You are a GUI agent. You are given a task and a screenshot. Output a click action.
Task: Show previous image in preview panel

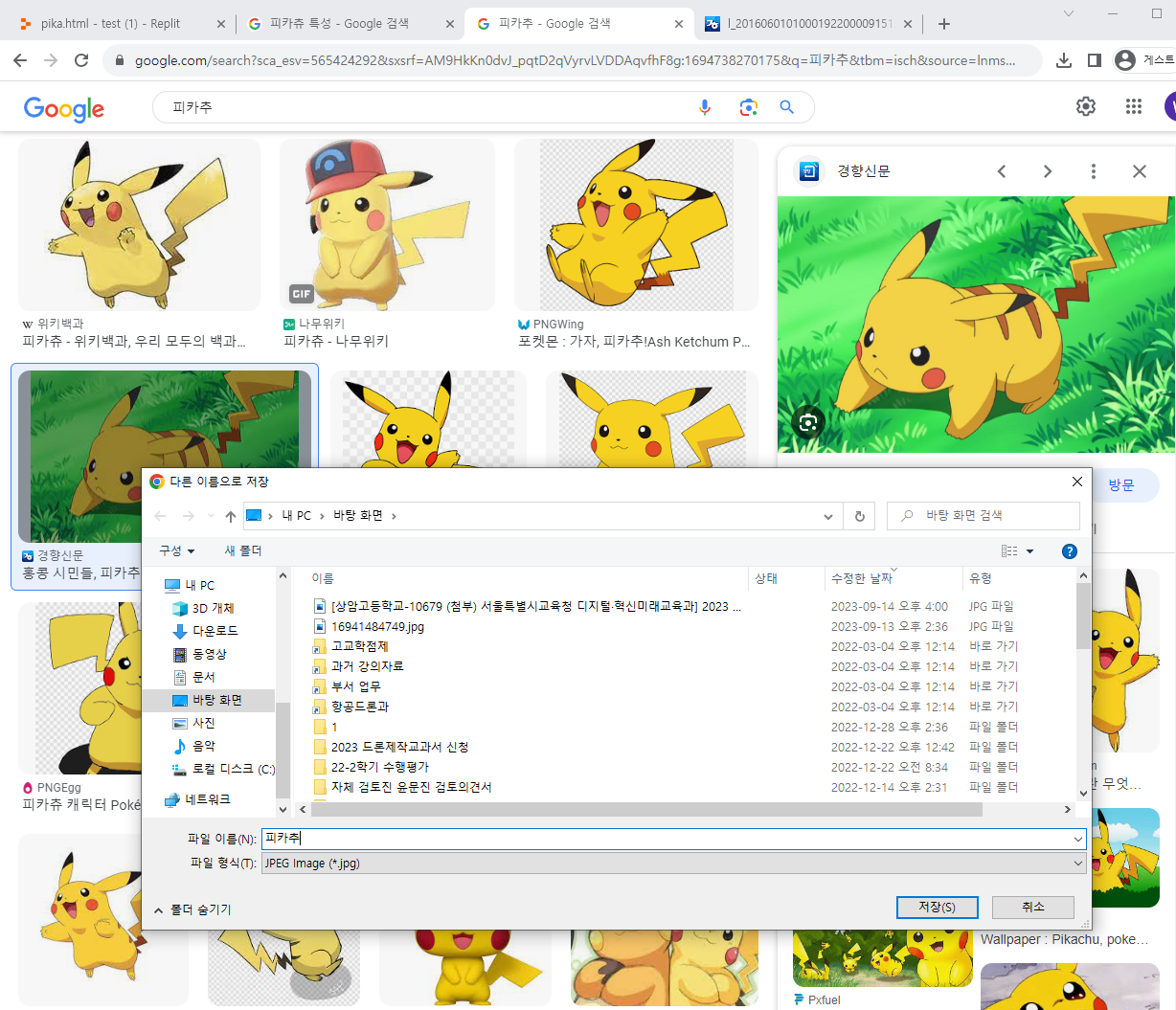click(1002, 171)
